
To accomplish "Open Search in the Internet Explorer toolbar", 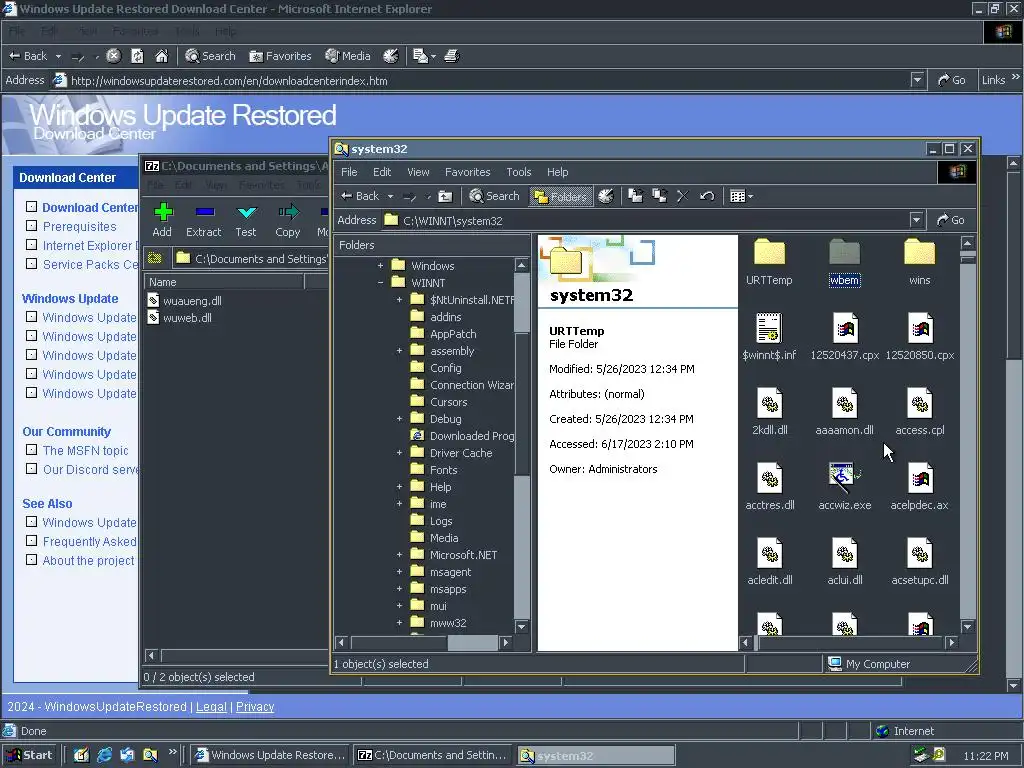I will point(210,56).
